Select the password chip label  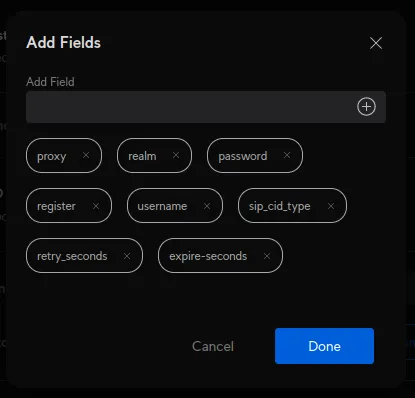(x=243, y=156)
